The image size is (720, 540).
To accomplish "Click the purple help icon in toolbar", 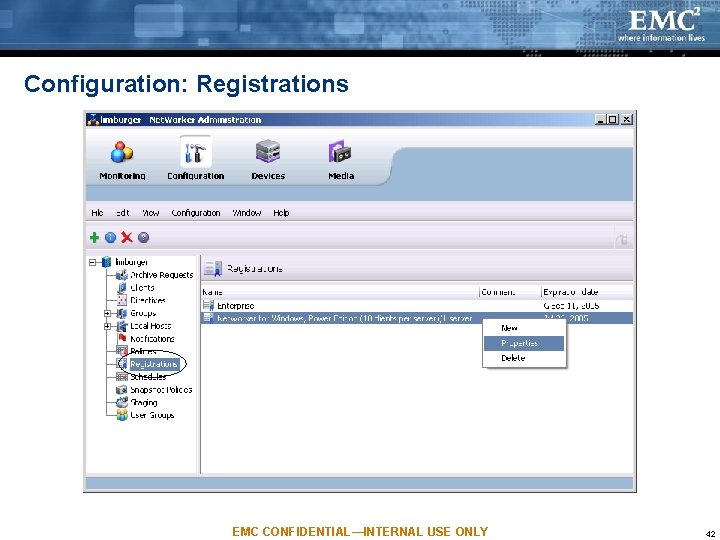I will click(x=143, y=237).
